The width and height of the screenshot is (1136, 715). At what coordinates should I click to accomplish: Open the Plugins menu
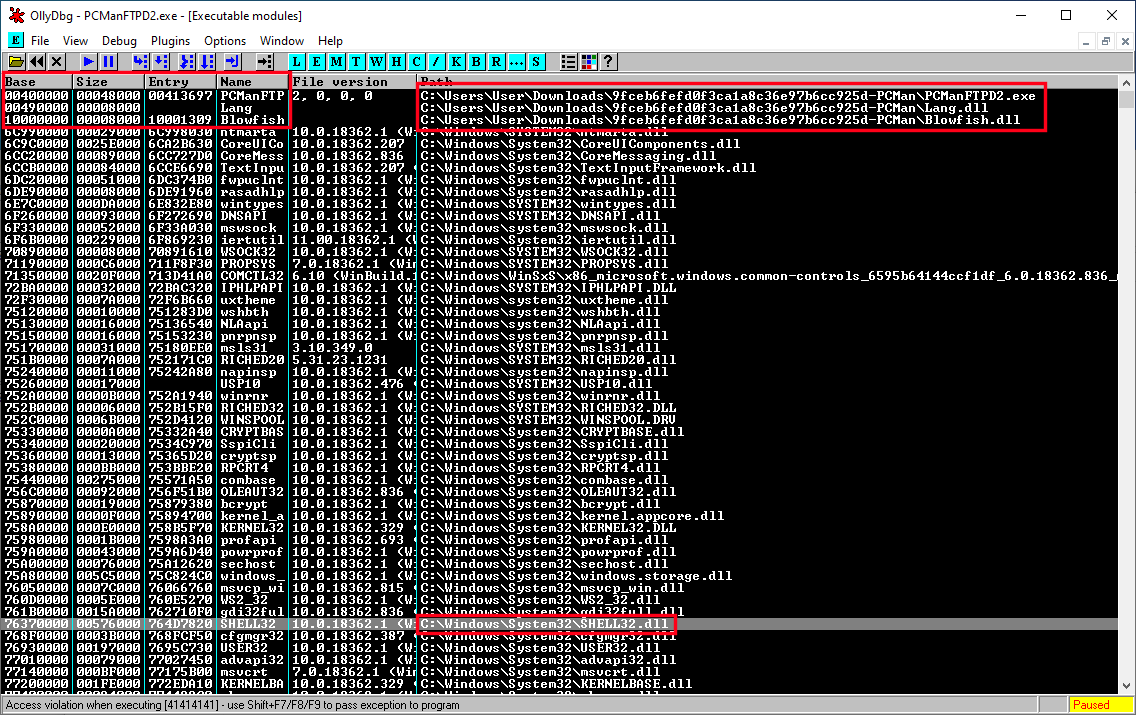170,41
